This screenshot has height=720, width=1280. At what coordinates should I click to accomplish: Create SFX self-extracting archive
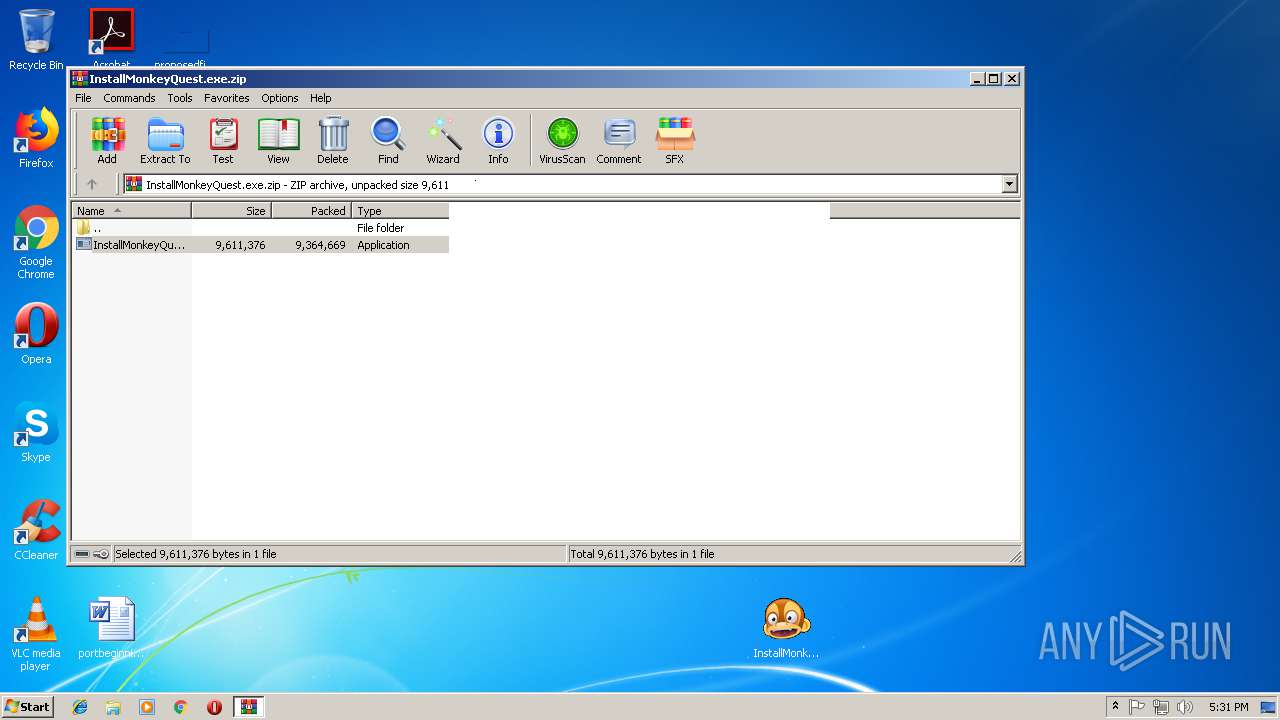coord(675,141)
